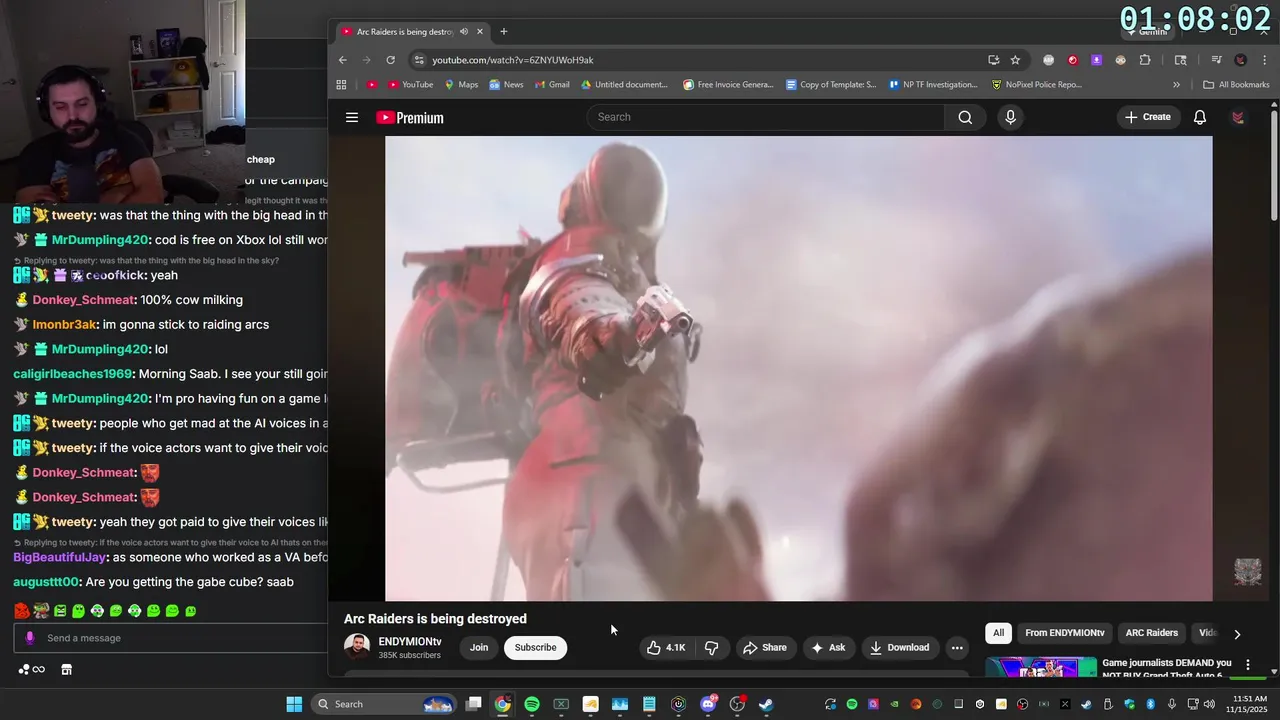
Task: Open the Chrome profile avatar
Action: point(1241,60)
